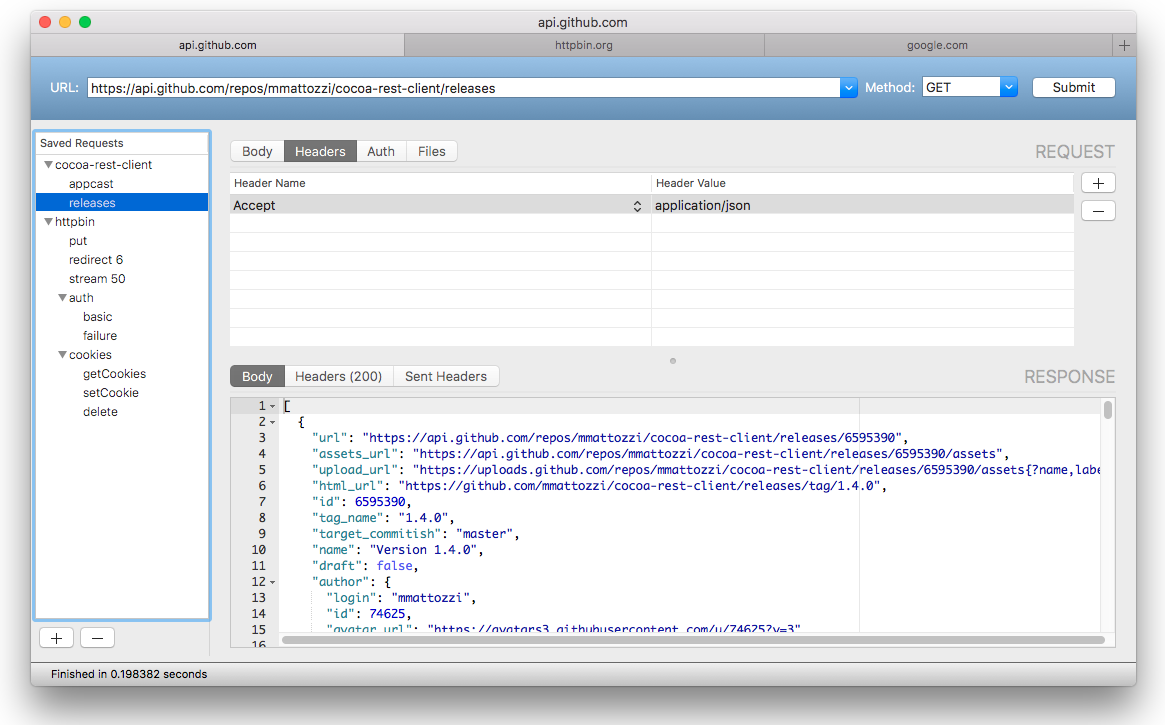Image resolution: width=1165 pixels, height=725 pixels.
Task: Collapse the auth folder triangle
Action: pos(62,298)
